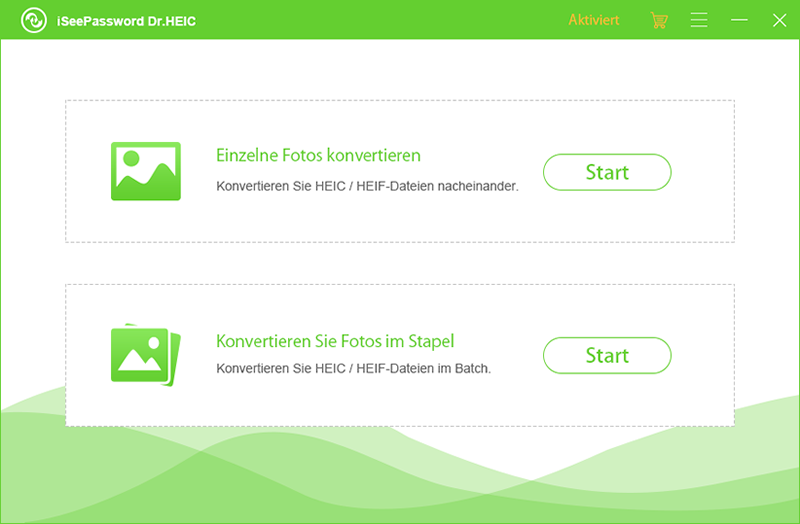Select the 'Konvertieren Sie Fotos im Stapel' heading
The height and width of the screenshot is (524, 800).
[335, 341]
